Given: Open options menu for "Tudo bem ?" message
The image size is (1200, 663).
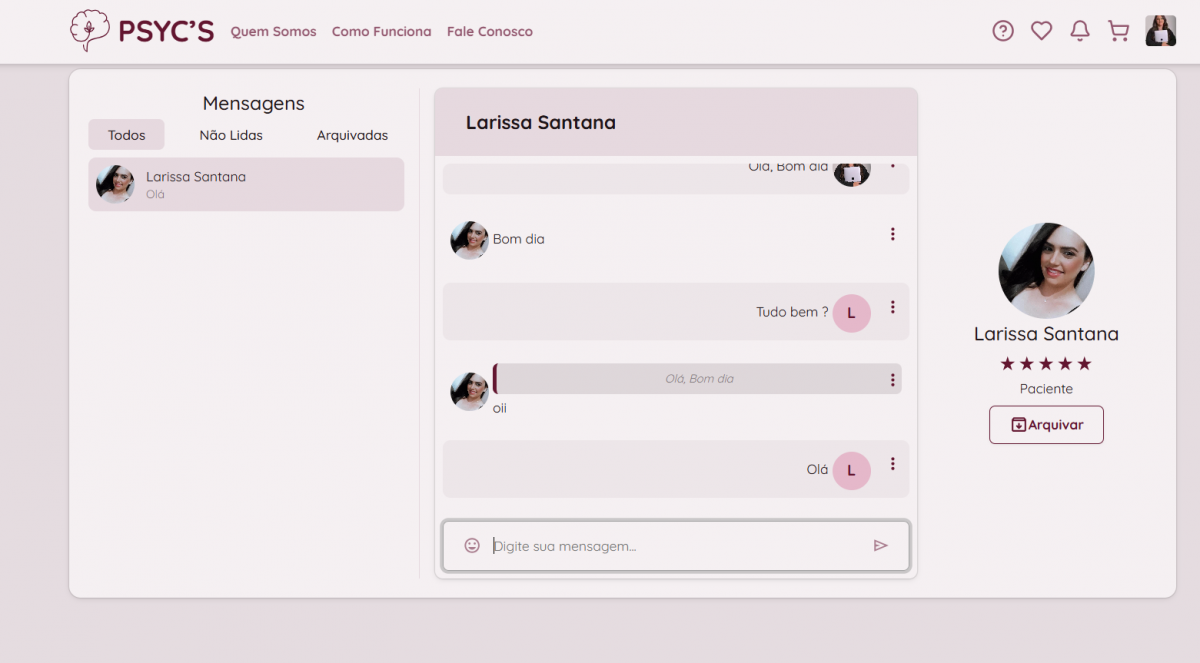Looking at the screenshot, I should click(x=892, y=307).
